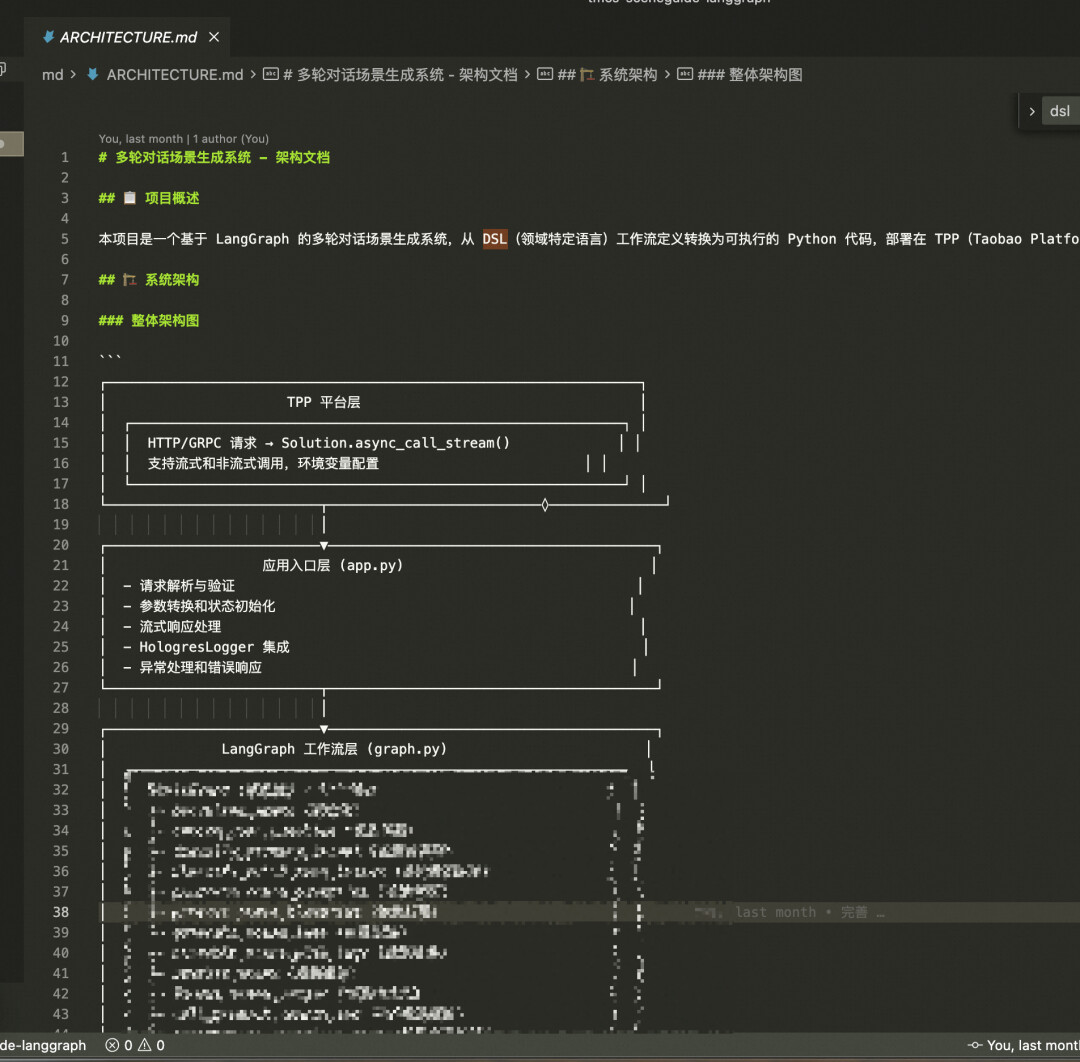The width and height of the screenshot is (1080, 1062).
Task: Click line number 1 in the gutter
Action: coord(65,157)
